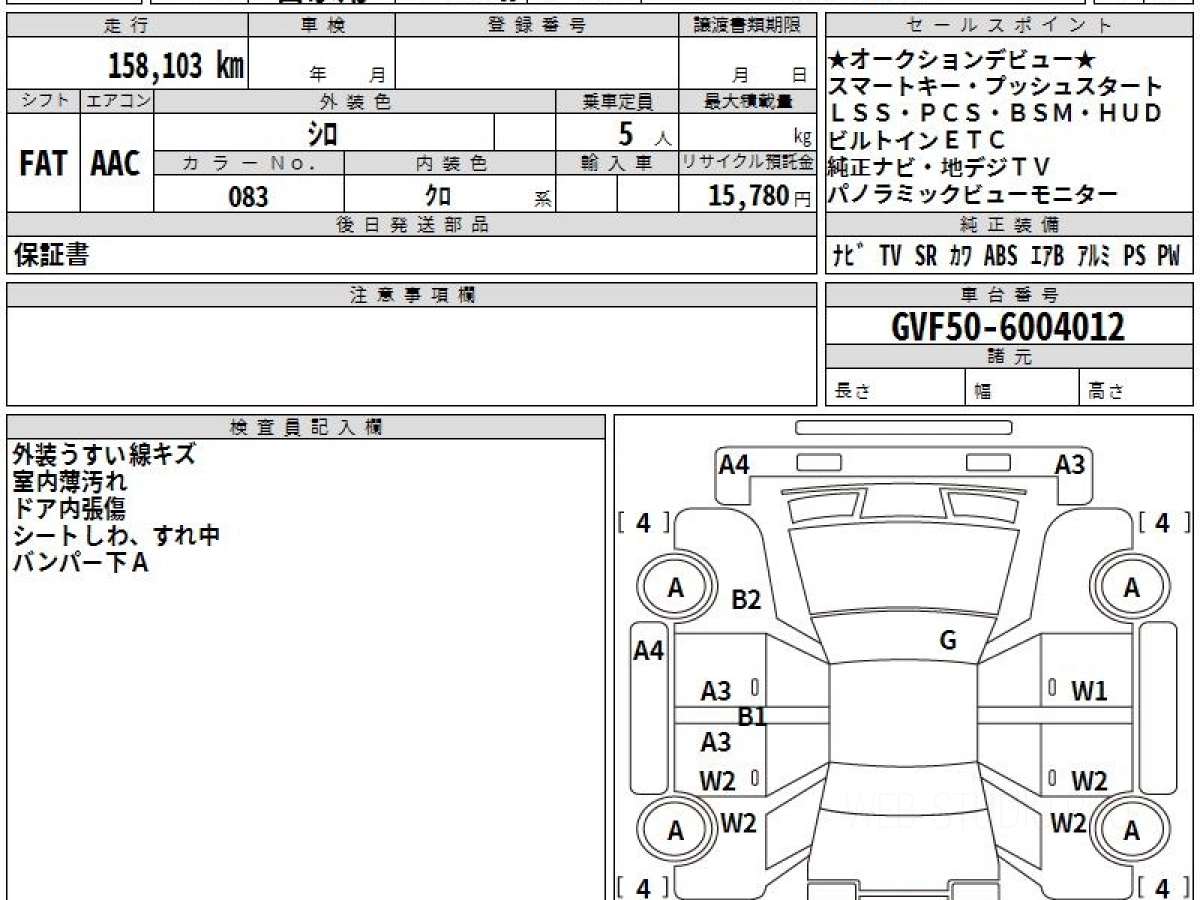Select the interior color value クロ
This screenshot has width=1200, height=900.
438,196
